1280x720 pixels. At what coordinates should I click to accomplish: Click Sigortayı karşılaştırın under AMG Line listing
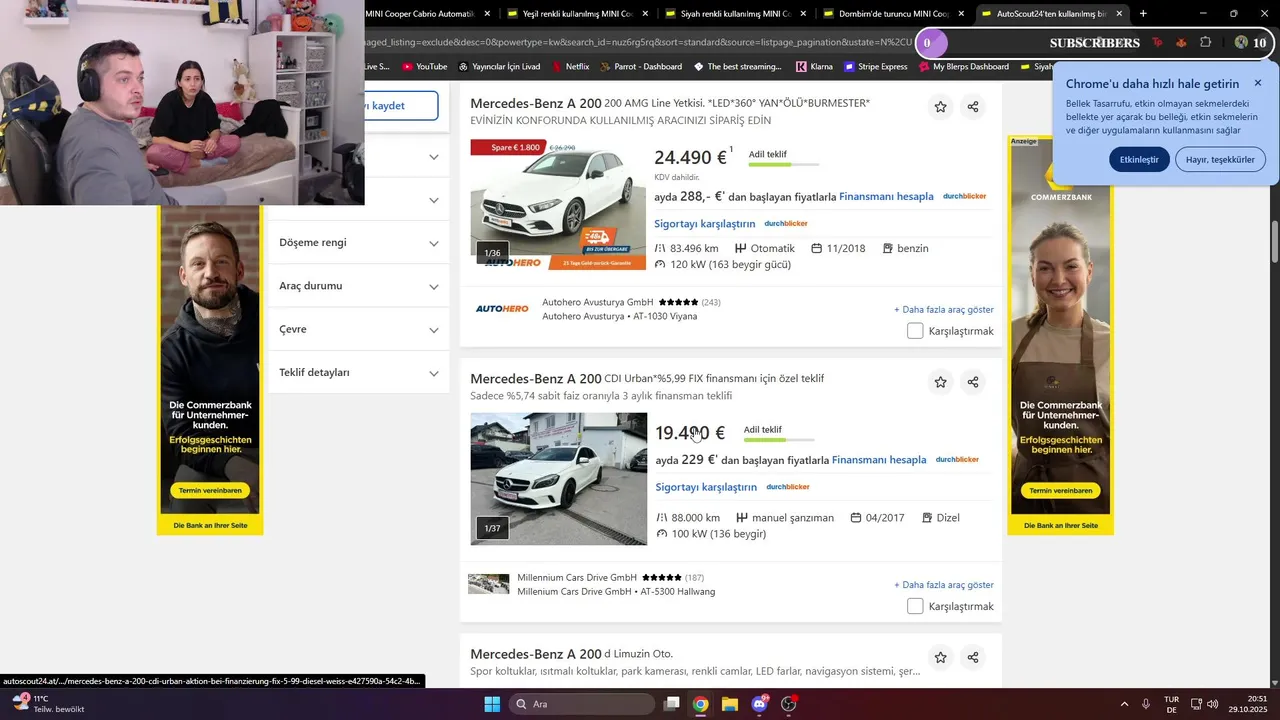click(x=705, y=224)
